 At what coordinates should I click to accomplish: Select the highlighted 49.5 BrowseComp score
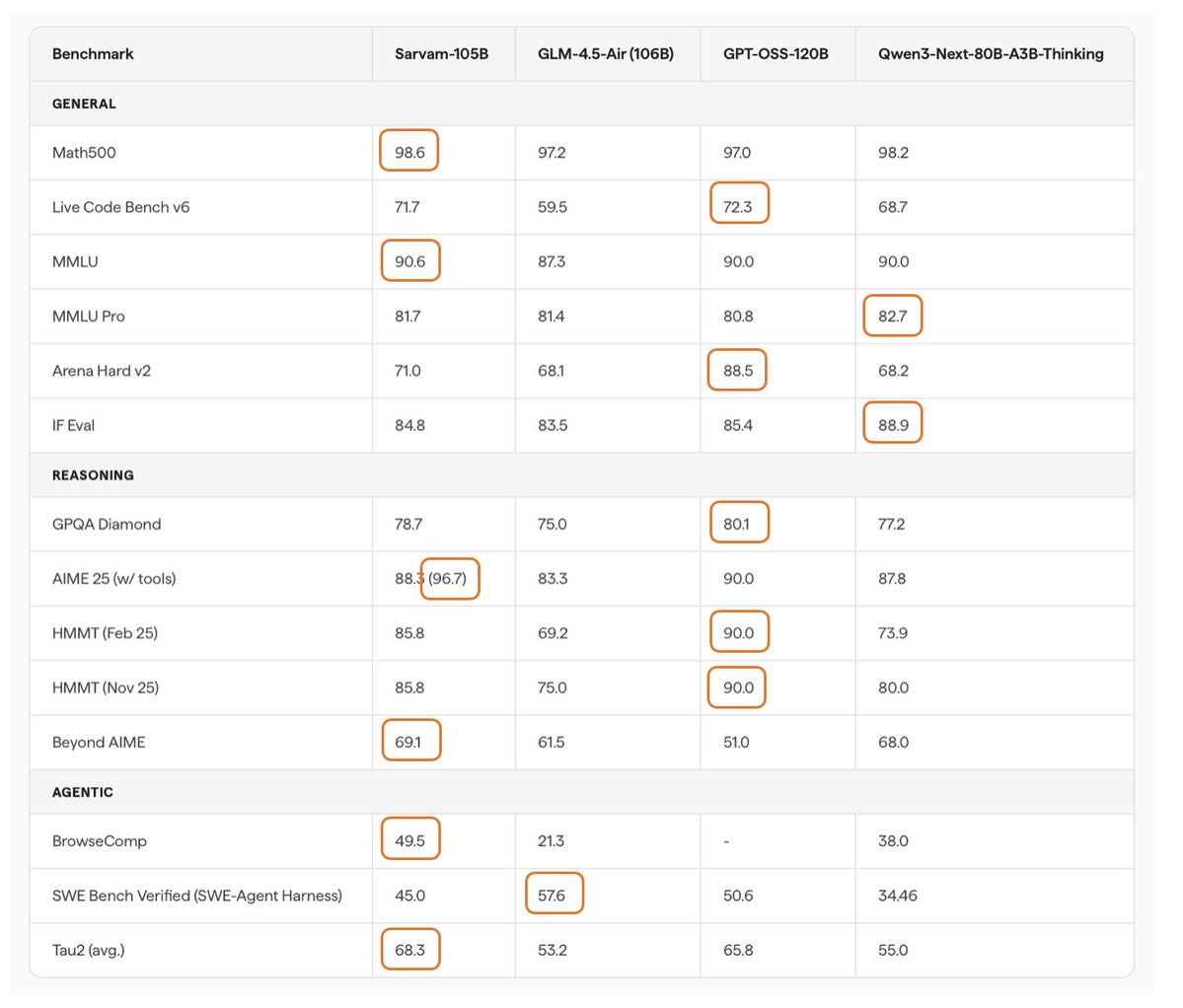409,840
